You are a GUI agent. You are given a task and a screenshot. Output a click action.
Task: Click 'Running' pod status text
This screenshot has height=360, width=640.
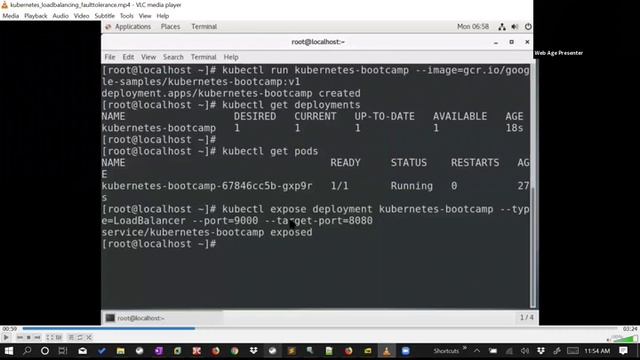point(411,186)
